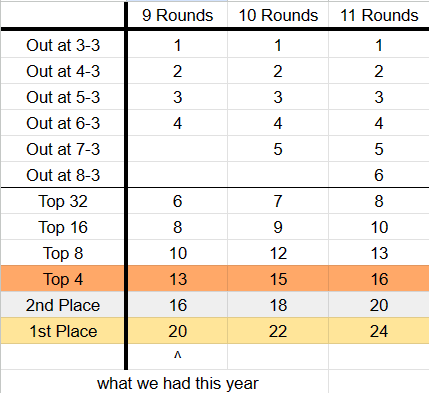Image resolution: width=429 pixels, height=393 pixels.
Task: Select the empty top-left corner cell
Action: pos(63,15)
